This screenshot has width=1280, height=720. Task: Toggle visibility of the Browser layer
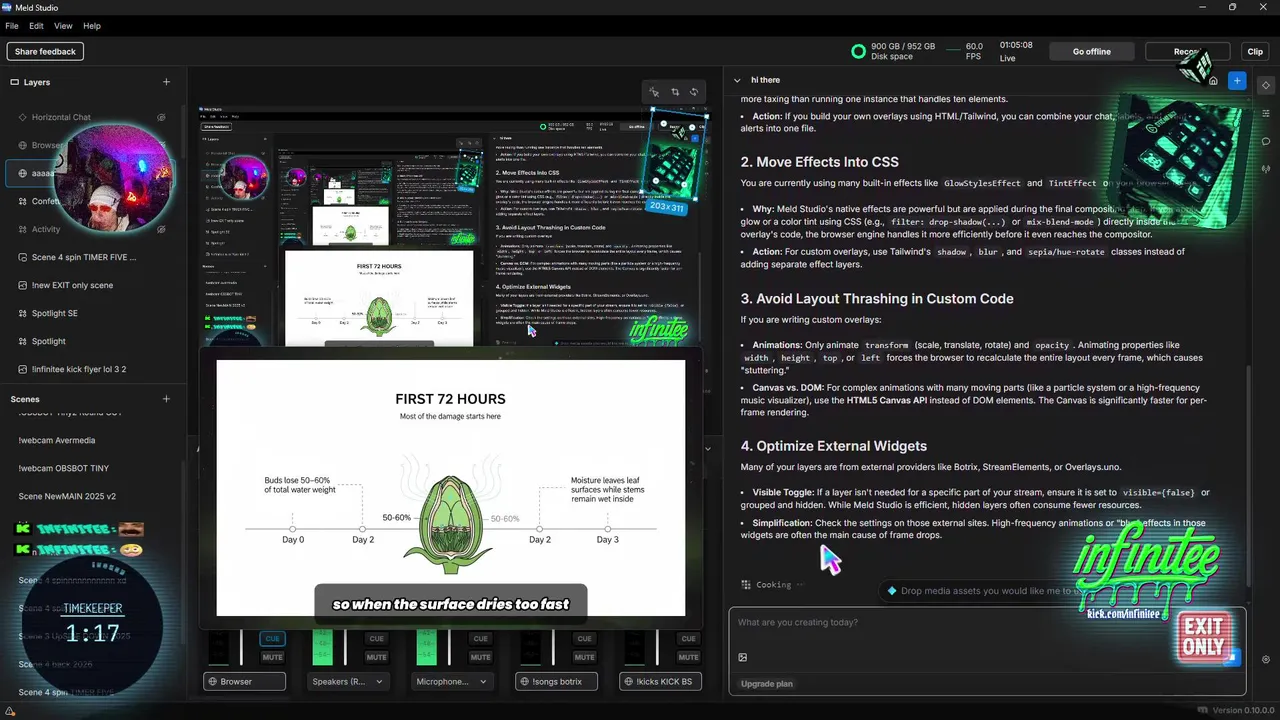point(161,145)
